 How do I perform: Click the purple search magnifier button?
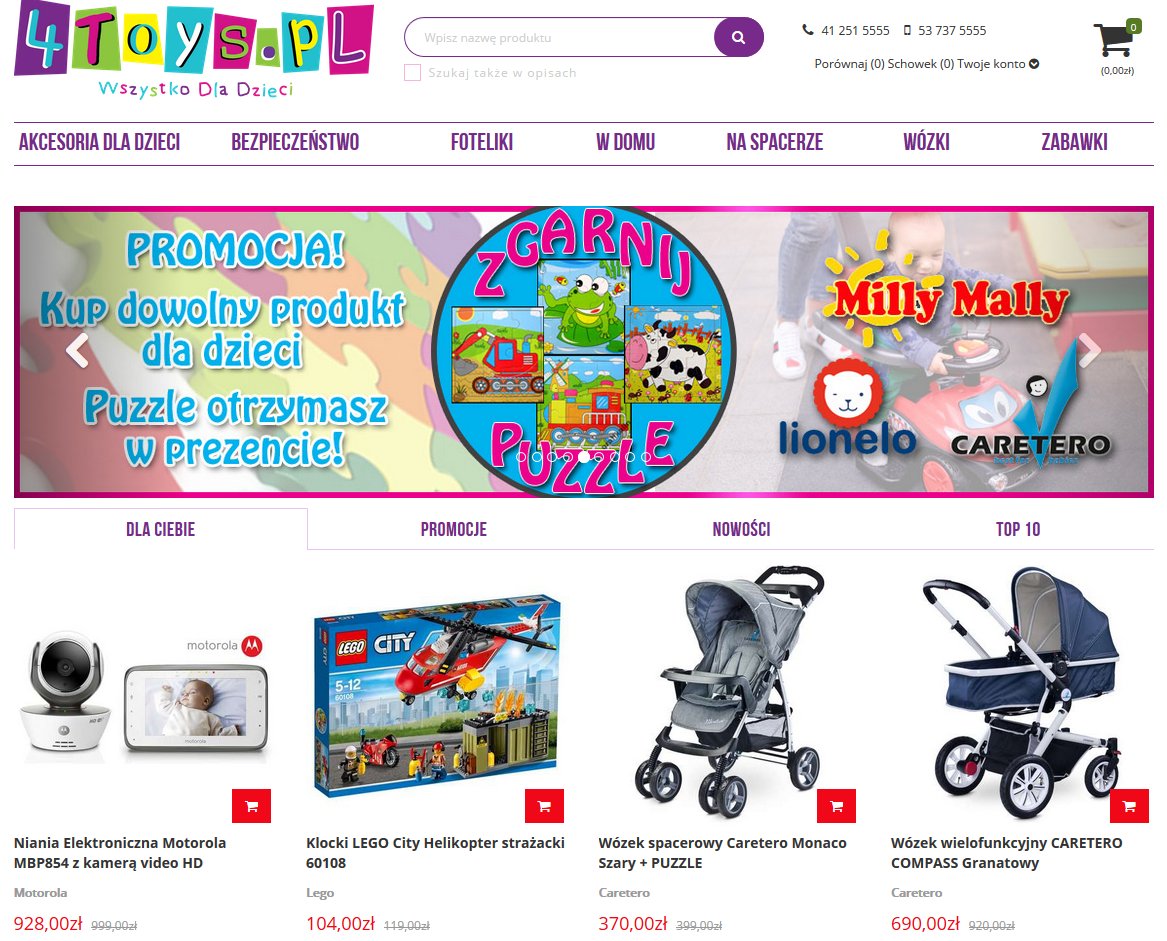(x=738, y=37)
